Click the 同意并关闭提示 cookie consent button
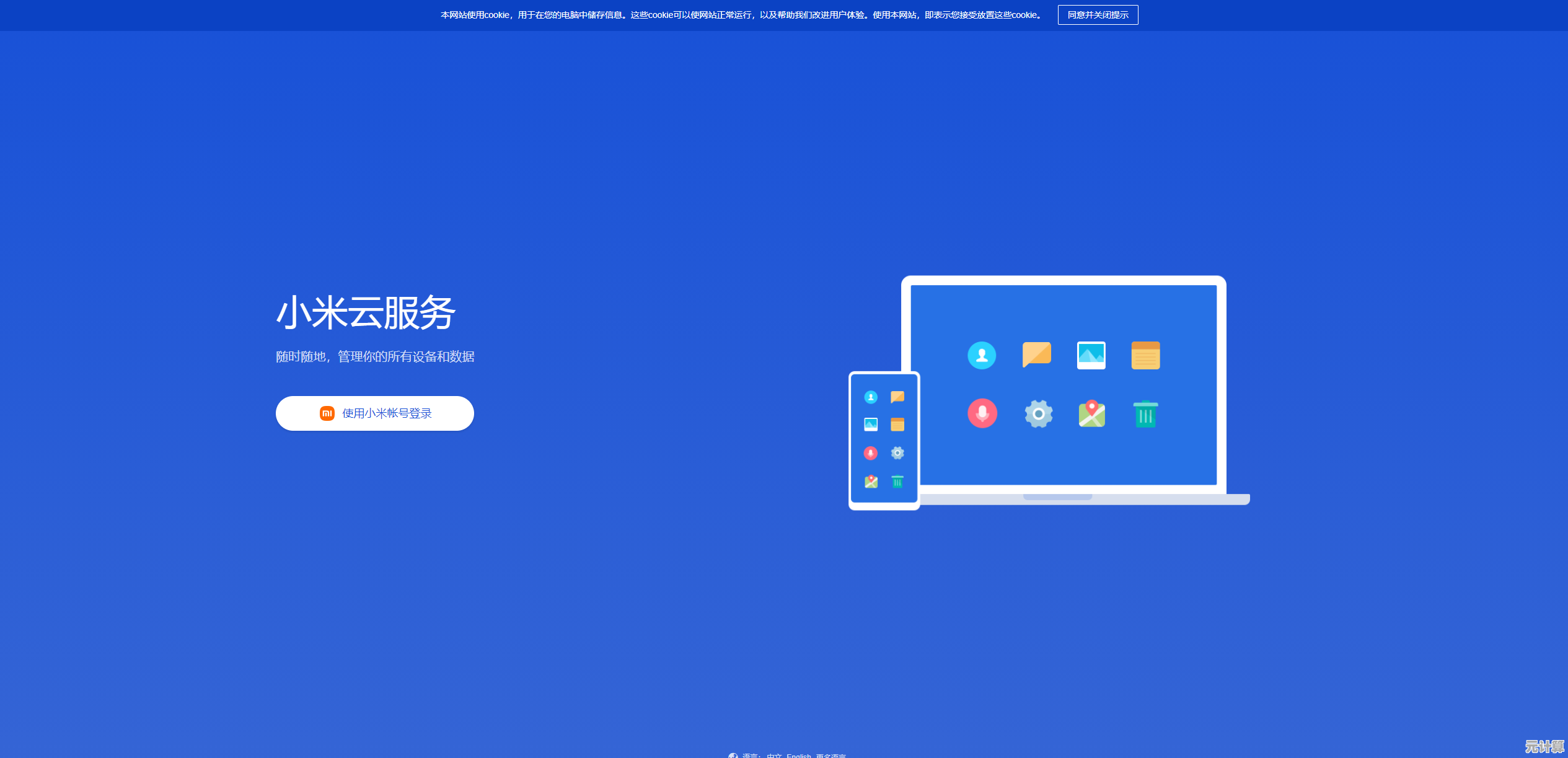1568x758 pixels. (x=1098, y=15)
